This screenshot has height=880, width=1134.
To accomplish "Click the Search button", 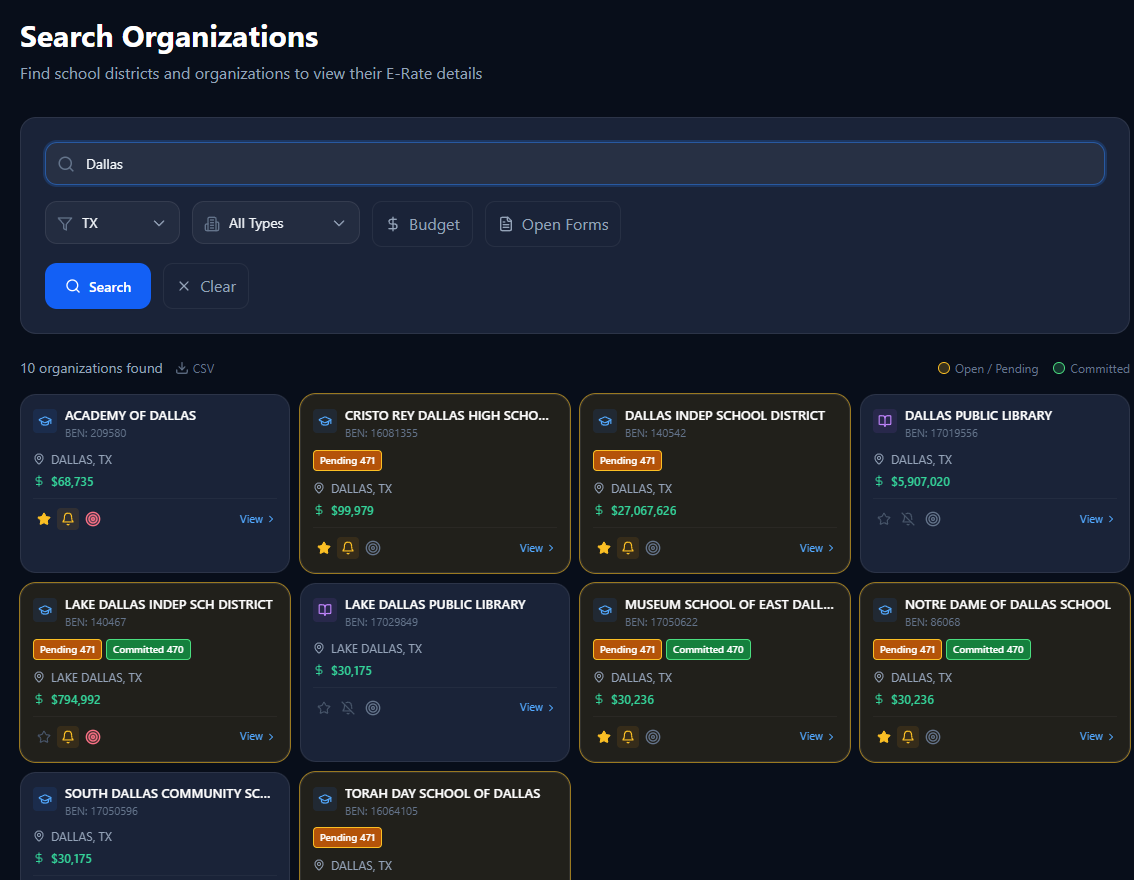I will (97, 286).
